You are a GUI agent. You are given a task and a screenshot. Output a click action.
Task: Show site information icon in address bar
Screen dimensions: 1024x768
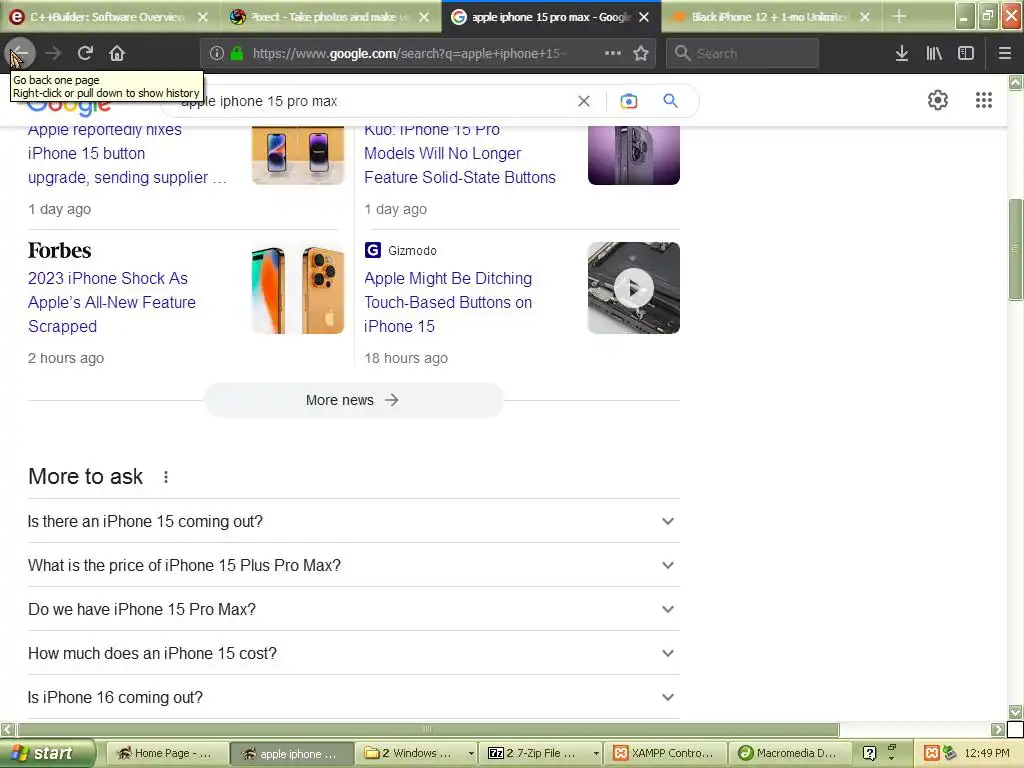217,53
